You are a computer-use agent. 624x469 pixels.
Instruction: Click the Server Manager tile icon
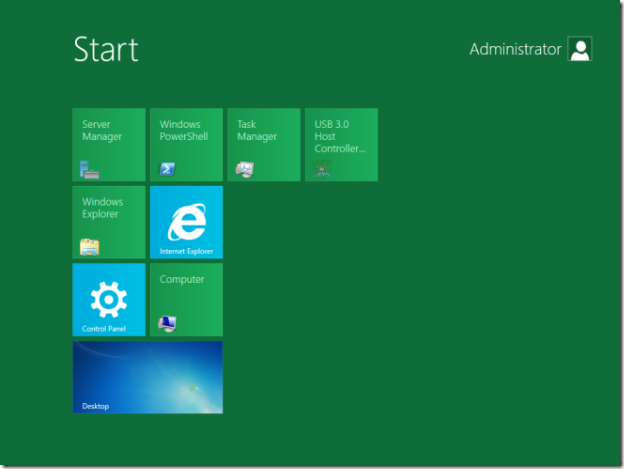(x=91, y=169)
